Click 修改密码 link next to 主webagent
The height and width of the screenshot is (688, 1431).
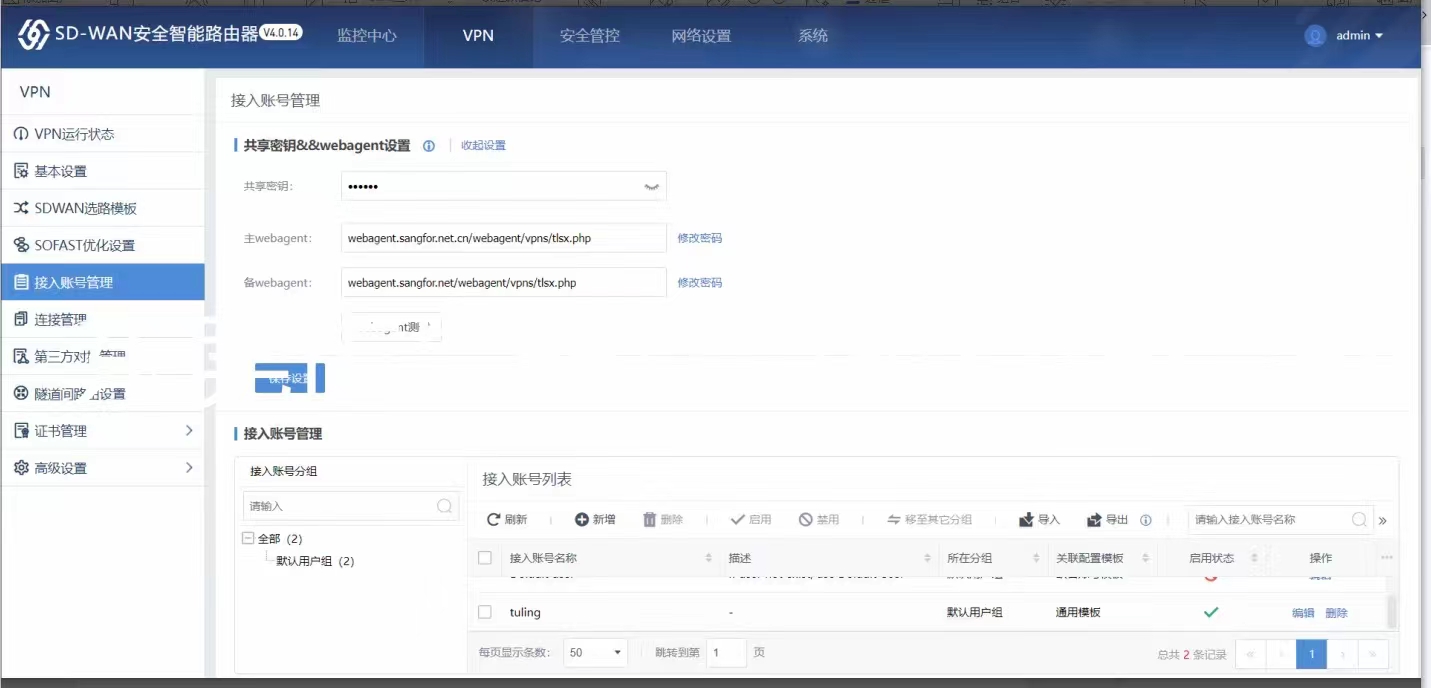(x=699, y=239)
